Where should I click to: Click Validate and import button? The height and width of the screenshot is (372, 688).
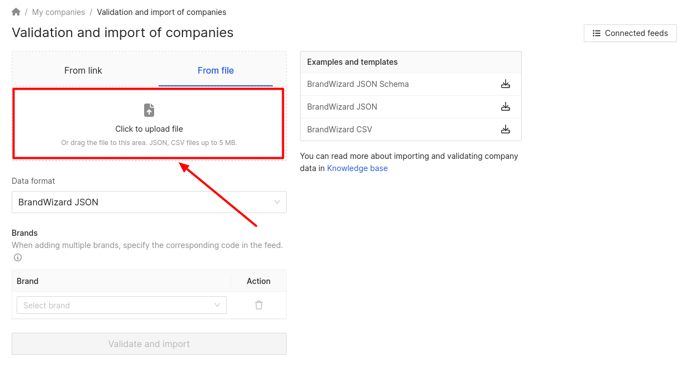[x=149, y=344]
